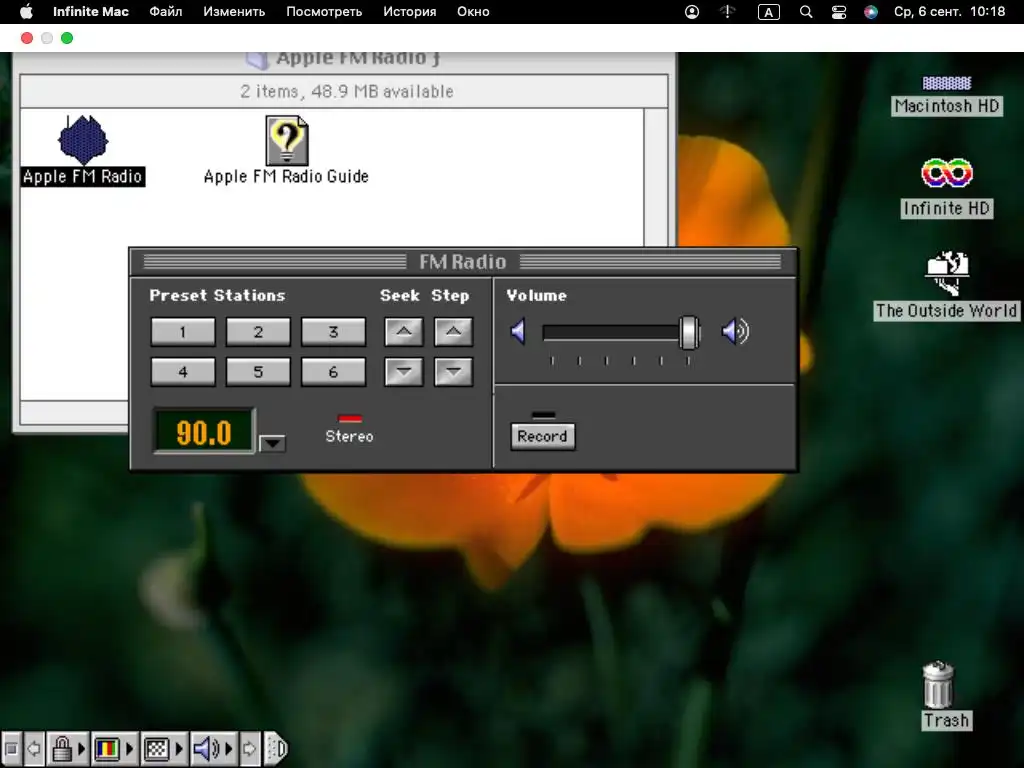The image size is (1024, 768).
Task: Step frequency down one increment
Action: click(x=453, y=372)
